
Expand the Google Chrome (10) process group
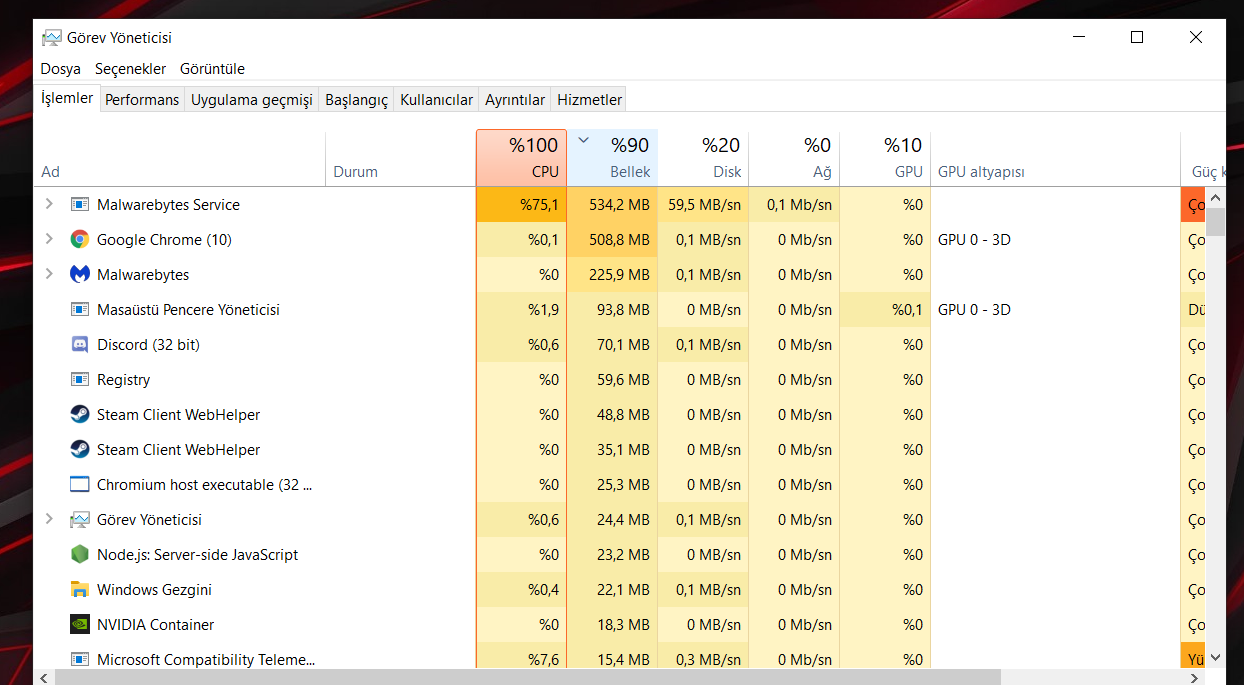coord(49,240)
